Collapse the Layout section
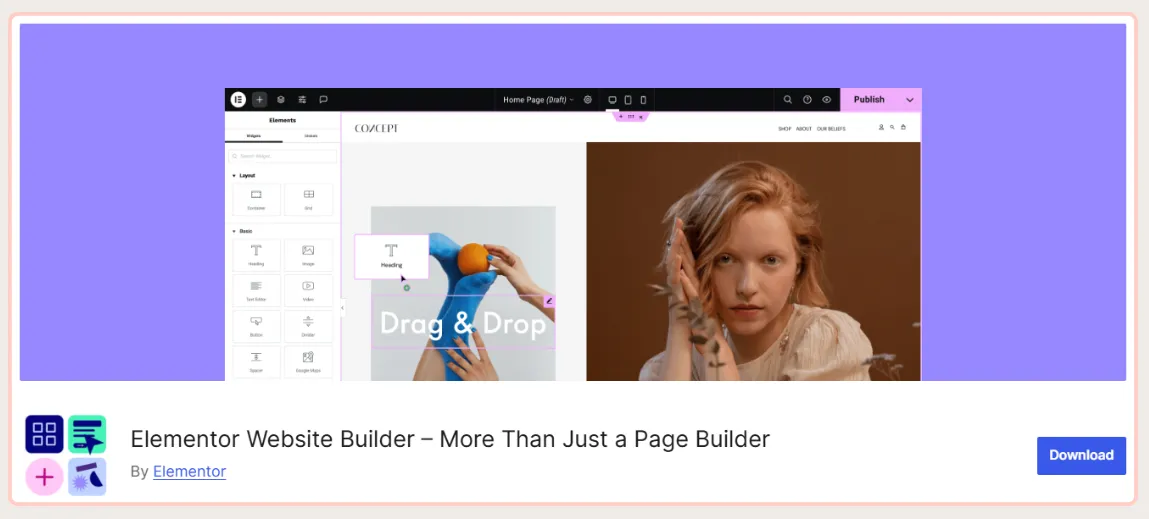Screen dimensions: 1149x519 tap(243, 176)
